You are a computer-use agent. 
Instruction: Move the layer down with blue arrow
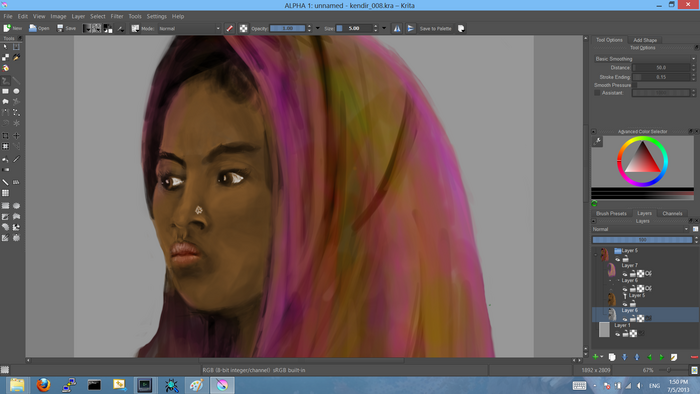pos(625,357)
